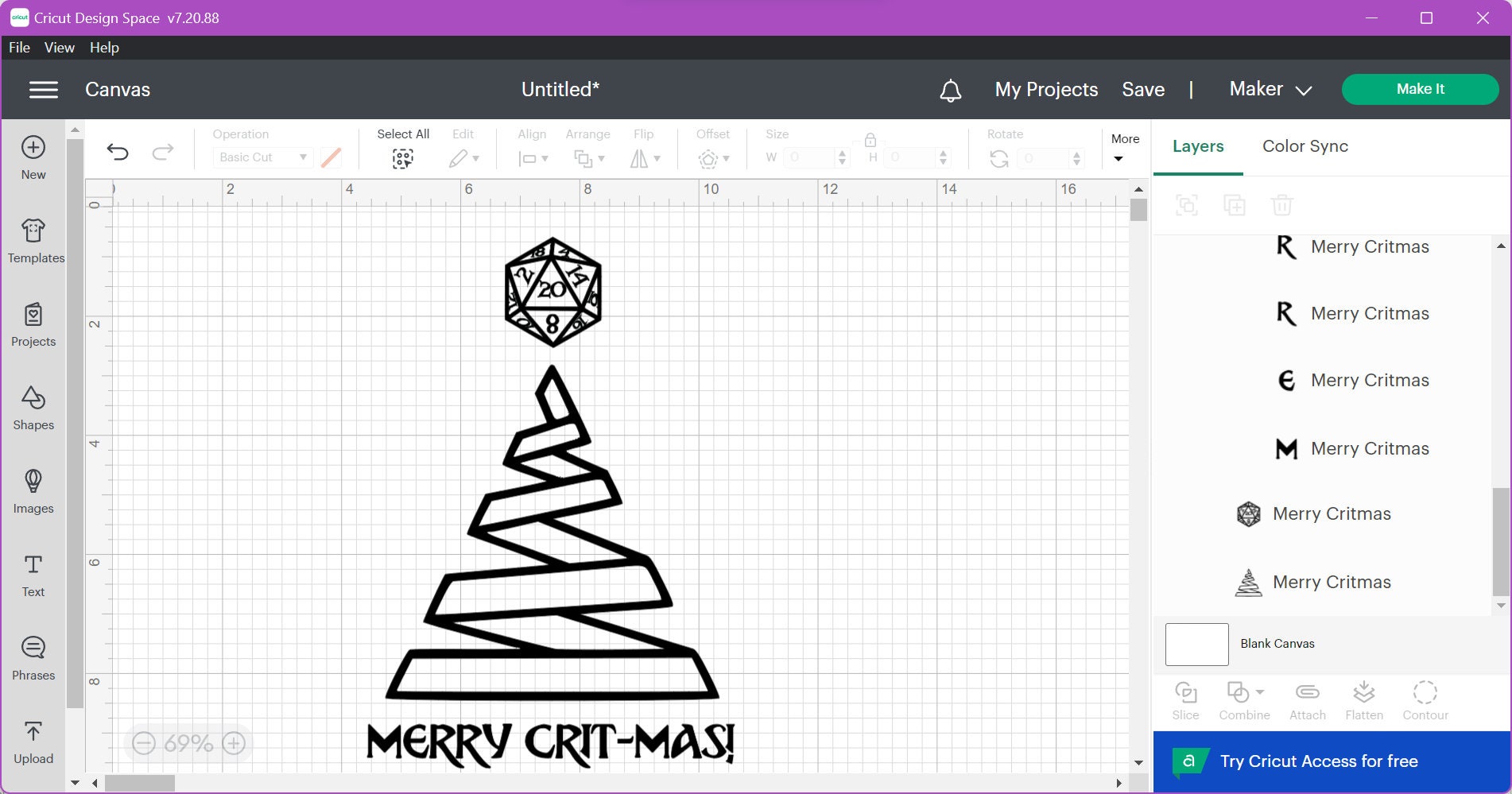Select the Text tool
1512x794 pixels.
pos(33,575)
